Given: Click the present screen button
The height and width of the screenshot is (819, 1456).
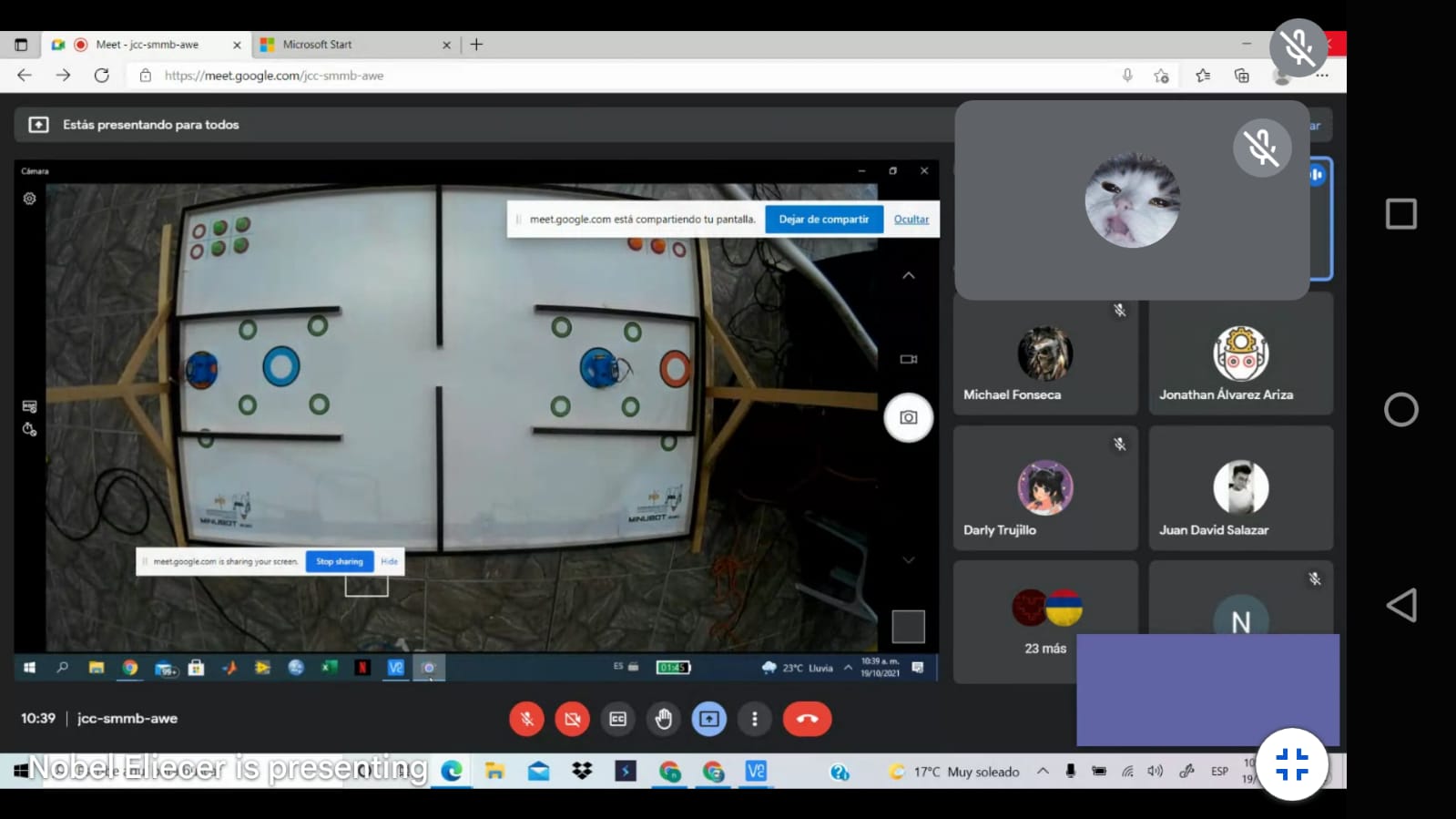Looking at the screenshot, I should 708,719.
